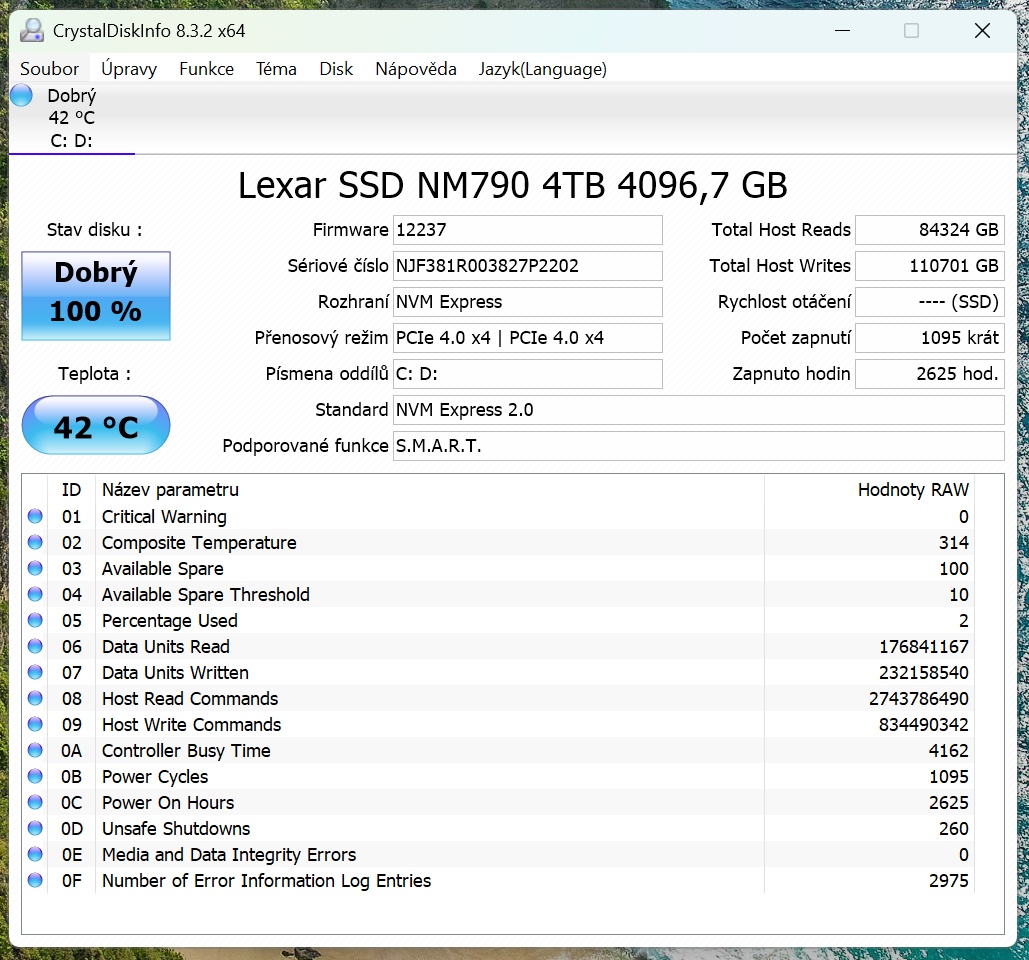The width and height of the screenshot is (1029, 960).
Task: Click the status orb for Controller Busy Time
Action: 35,750
